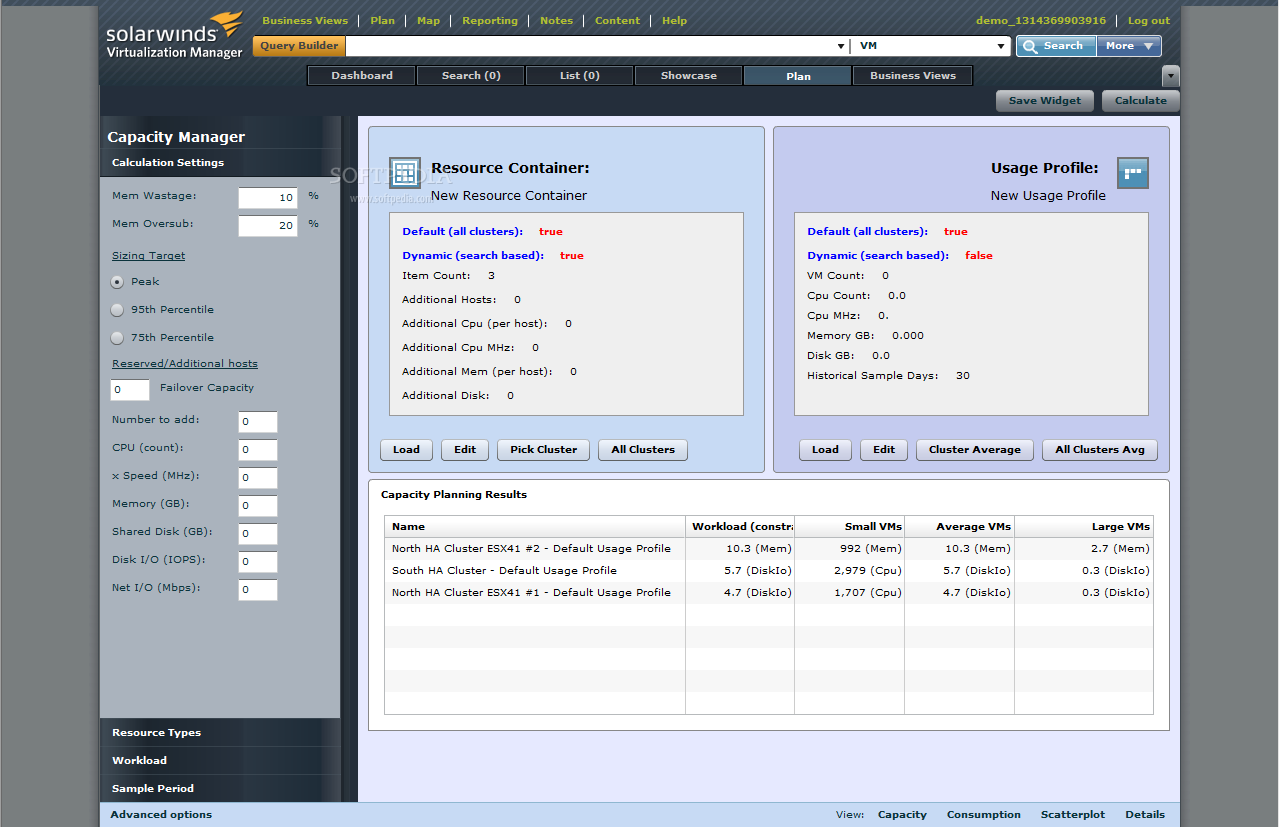Viewport: 1279px width, 827px height.
Task: Select the South HA Cluster results row
Action: pos(769,571)
